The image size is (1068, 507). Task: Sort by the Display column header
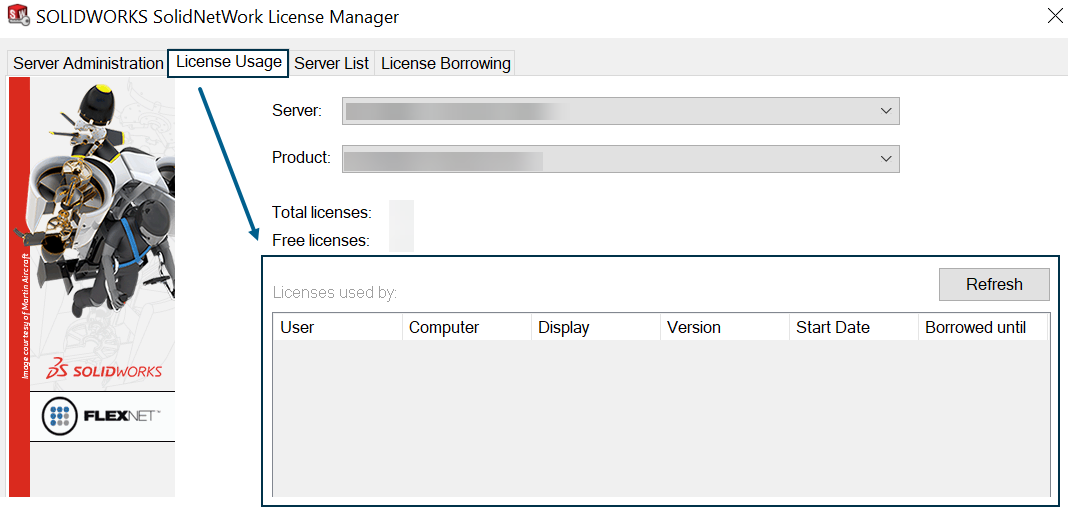(596, 327)
